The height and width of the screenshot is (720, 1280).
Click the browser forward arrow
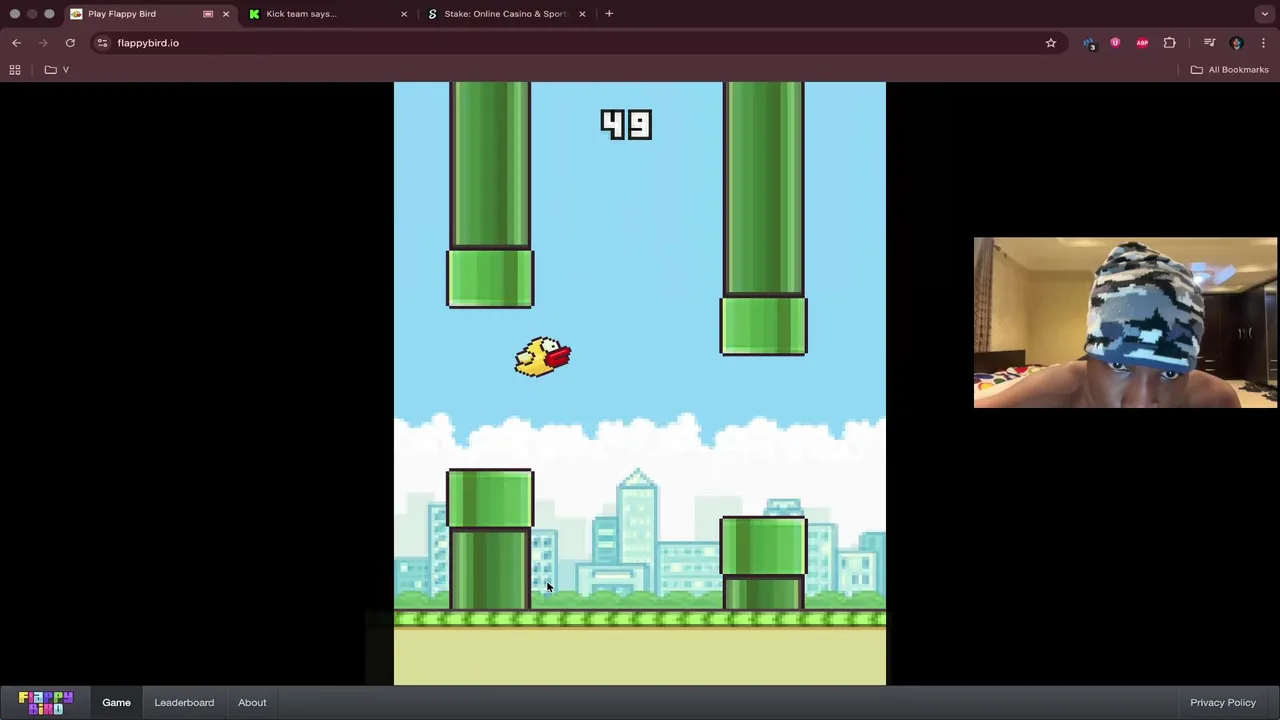point(43,43)
